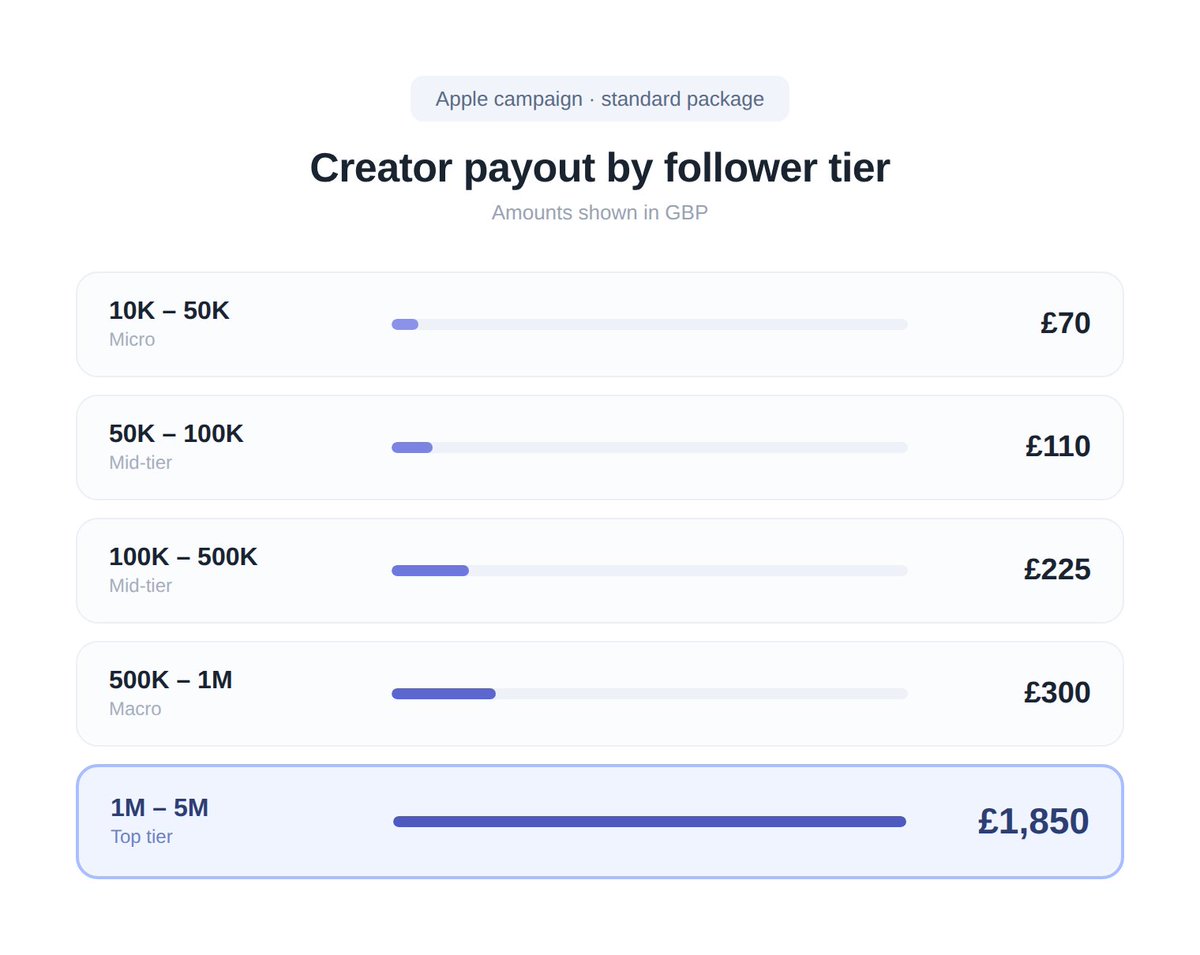The image size is (1200, 955).
Task: Click the 10K – 50K tier progress bar
Action: click(x=650, y=324)
